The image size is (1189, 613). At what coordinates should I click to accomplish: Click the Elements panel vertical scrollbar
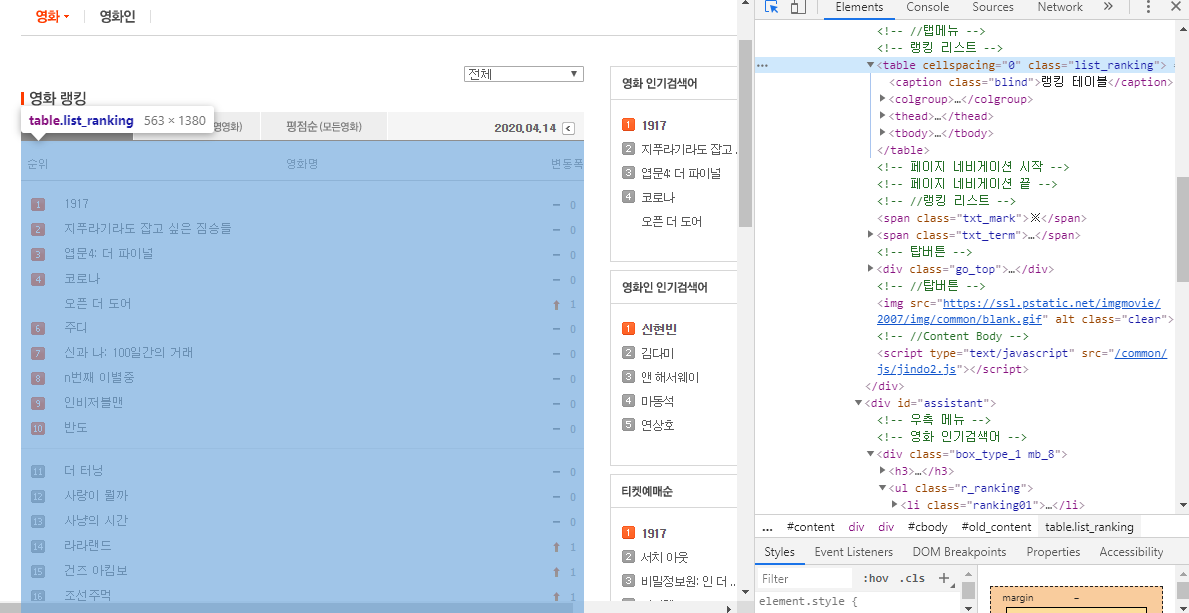1183,228
